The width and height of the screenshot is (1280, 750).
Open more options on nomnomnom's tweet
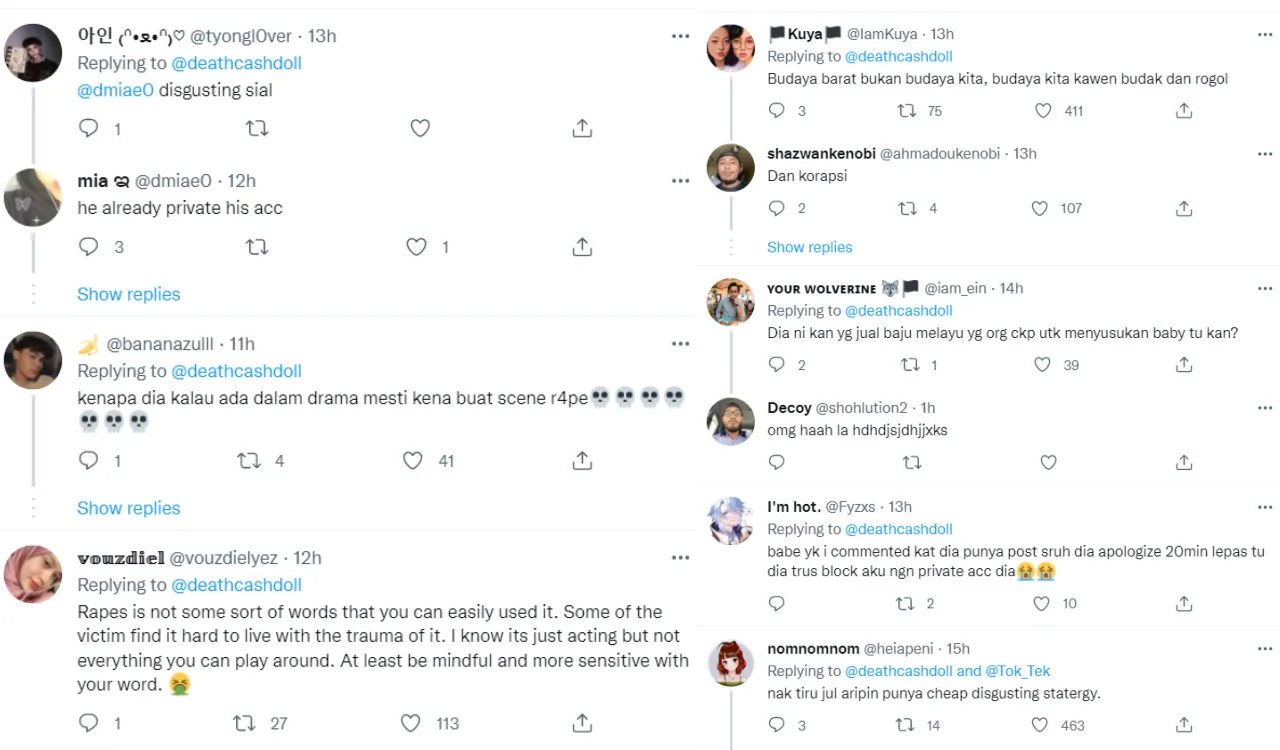[1265, 649]
